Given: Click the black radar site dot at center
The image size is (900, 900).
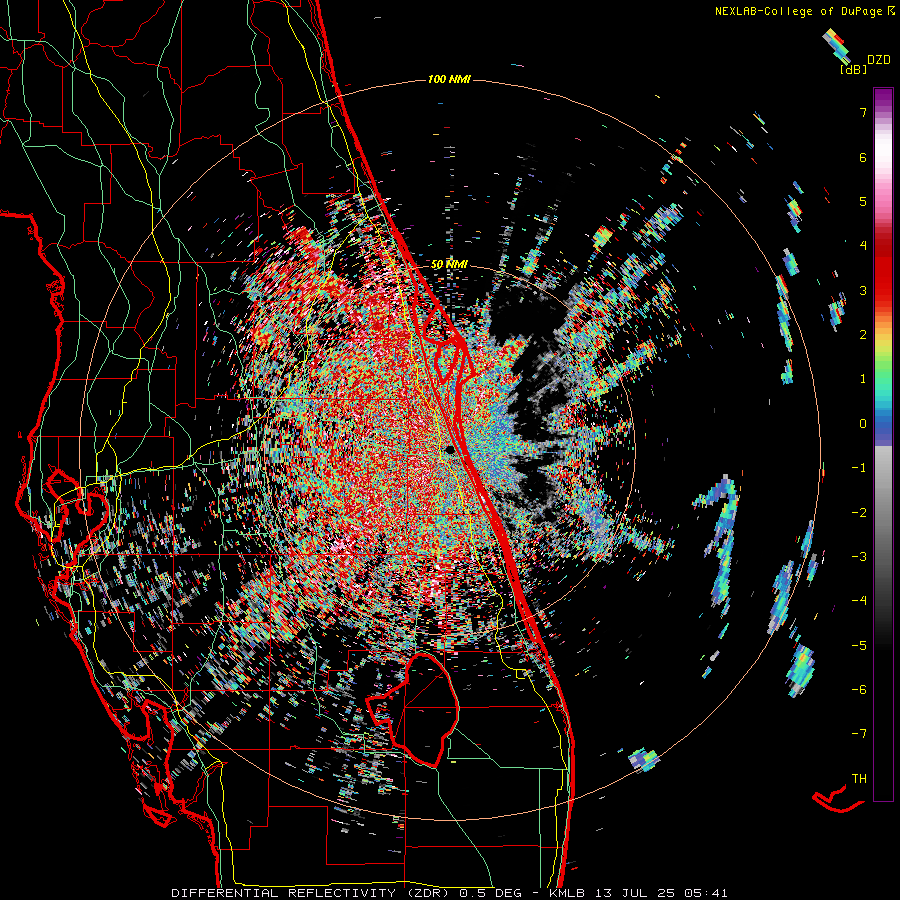Looking at the screenshot, I should click(x=451, y=449).
